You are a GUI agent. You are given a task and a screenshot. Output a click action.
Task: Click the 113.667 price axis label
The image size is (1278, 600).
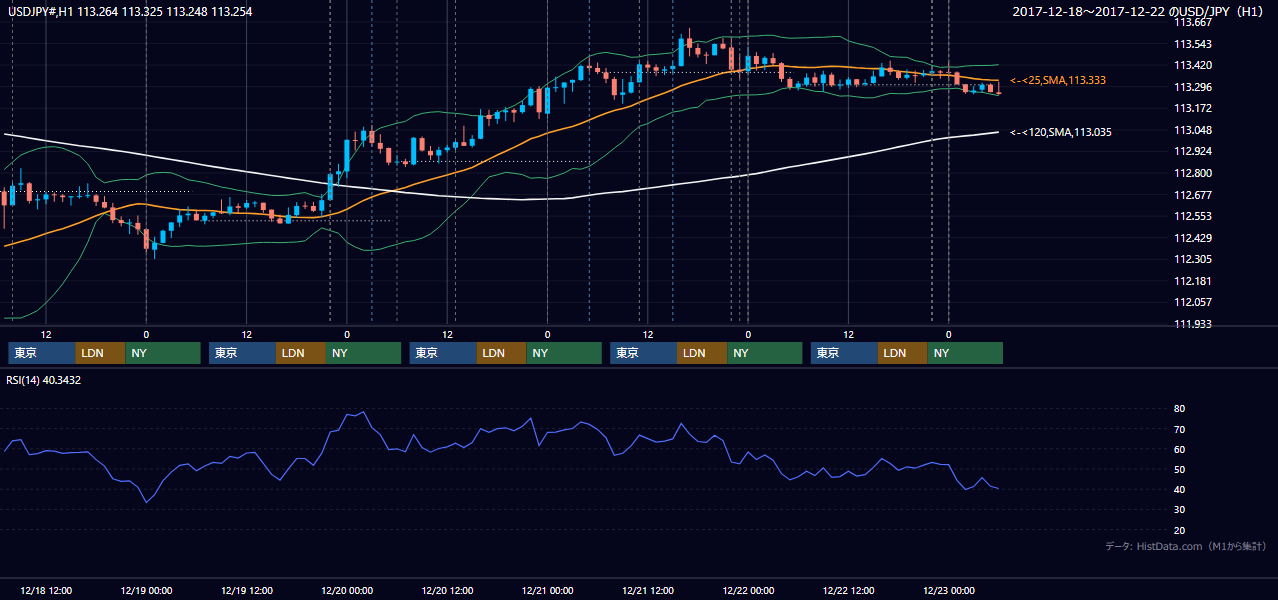1192,22
